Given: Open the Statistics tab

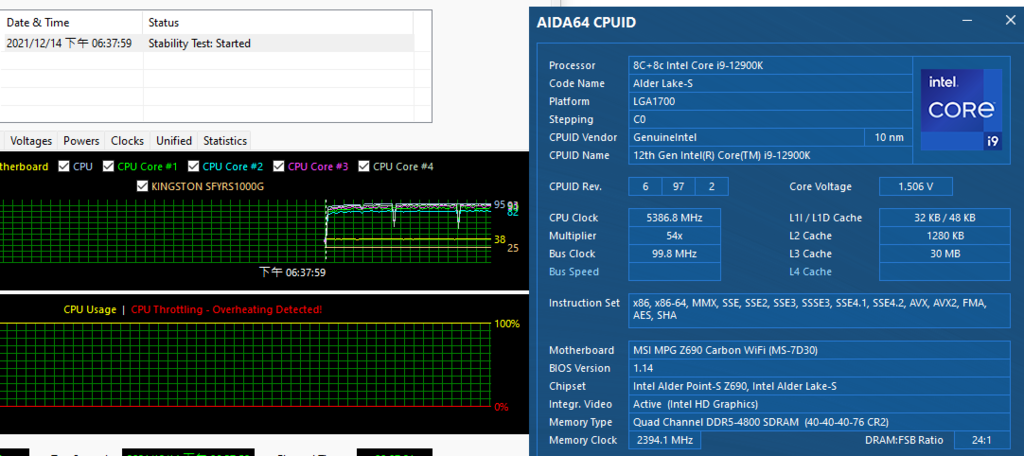Looking at the screenshot, I should [225, 140].
